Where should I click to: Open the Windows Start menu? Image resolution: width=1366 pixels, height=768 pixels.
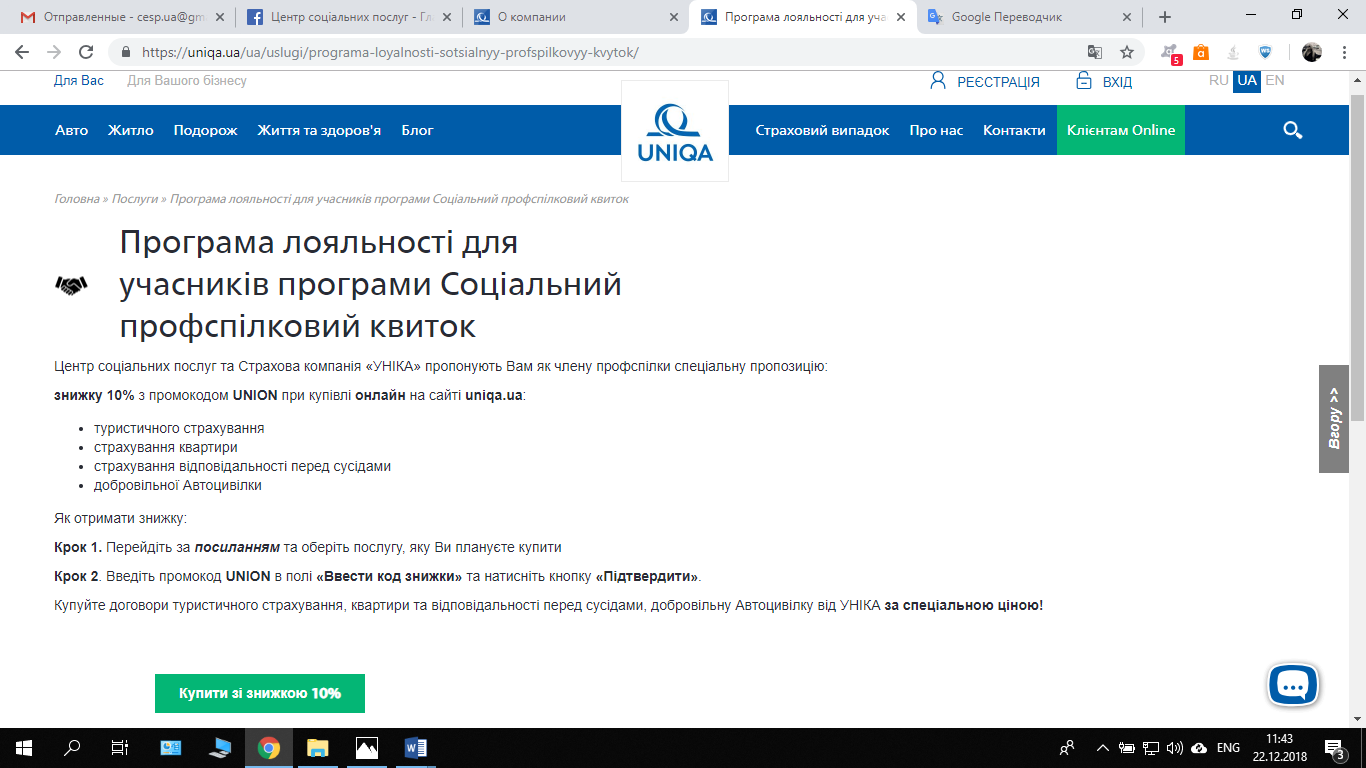pos(24,748)
